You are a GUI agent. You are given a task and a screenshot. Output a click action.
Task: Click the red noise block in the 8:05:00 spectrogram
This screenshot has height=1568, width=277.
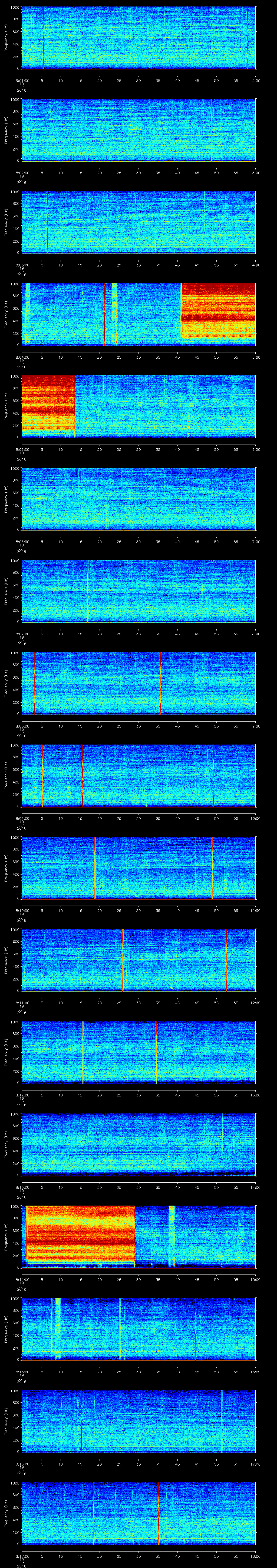pyautogui.click(x=48, y=403)
